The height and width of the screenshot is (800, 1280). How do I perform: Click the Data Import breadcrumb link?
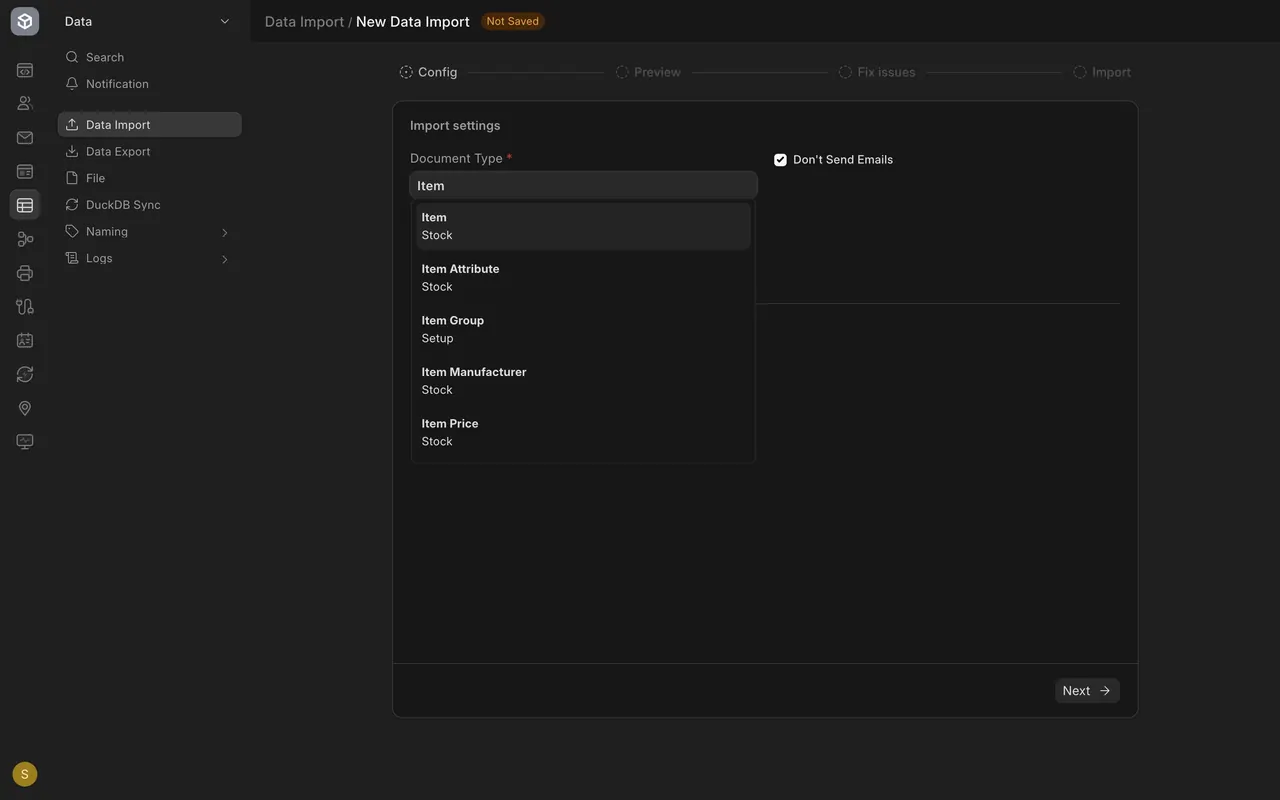(x=304, y=21)
